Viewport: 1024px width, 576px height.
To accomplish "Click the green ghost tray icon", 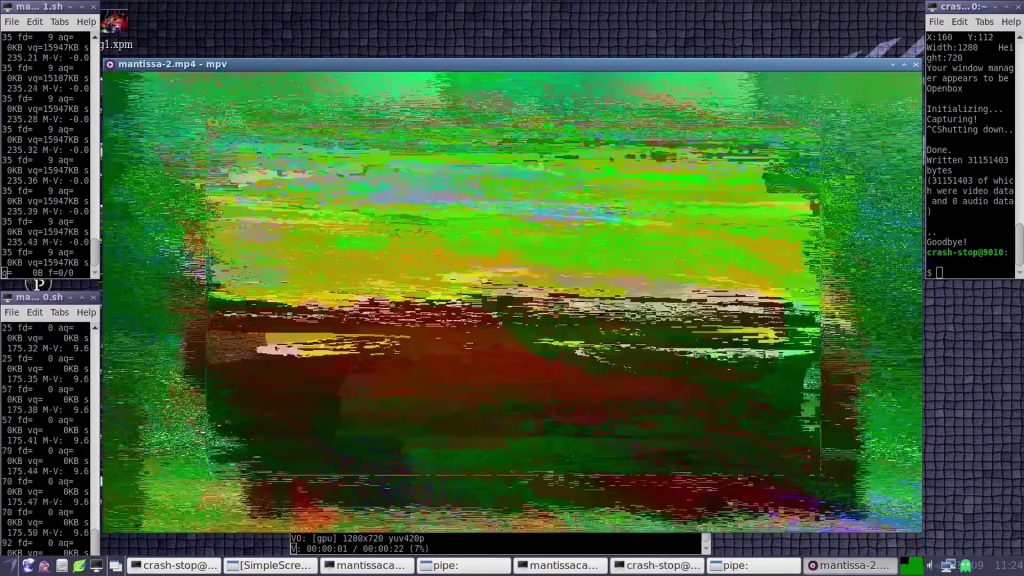I will [966, 566].
